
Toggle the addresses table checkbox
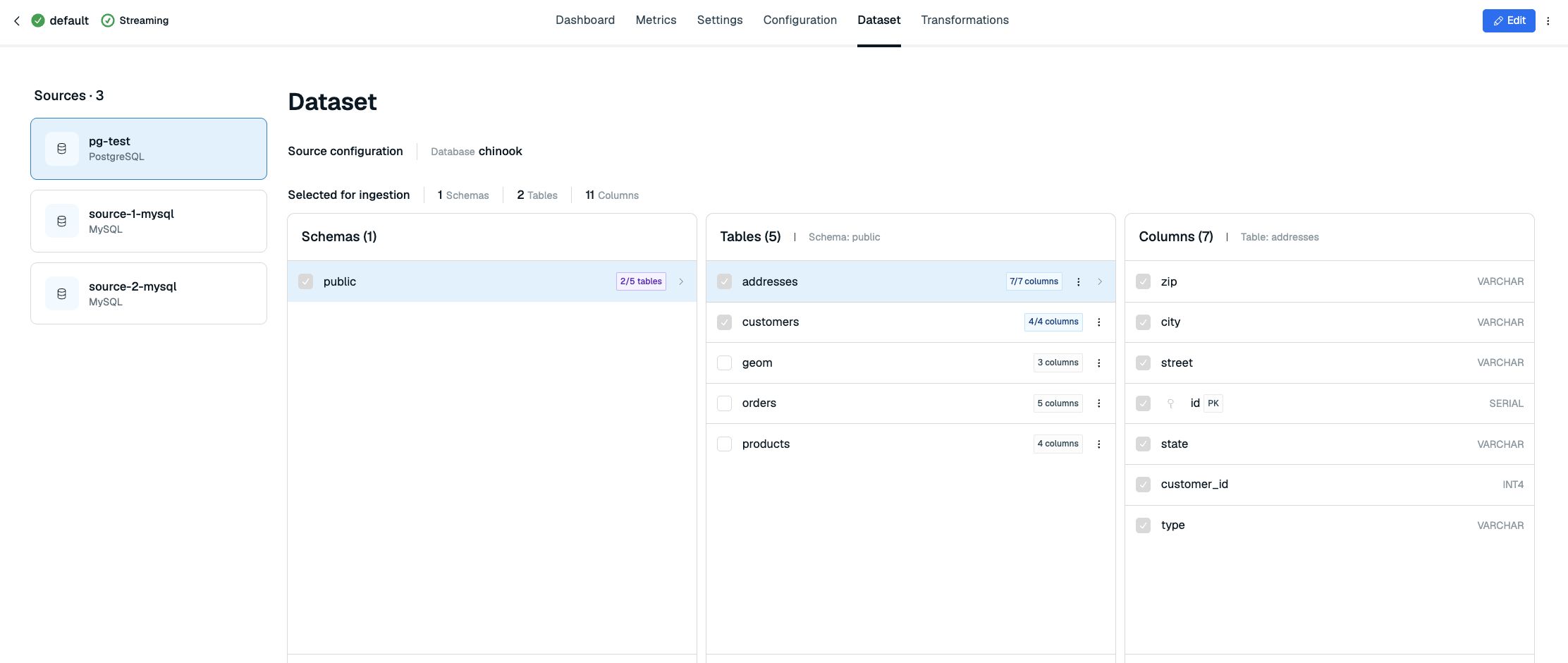tap(724, 281)
